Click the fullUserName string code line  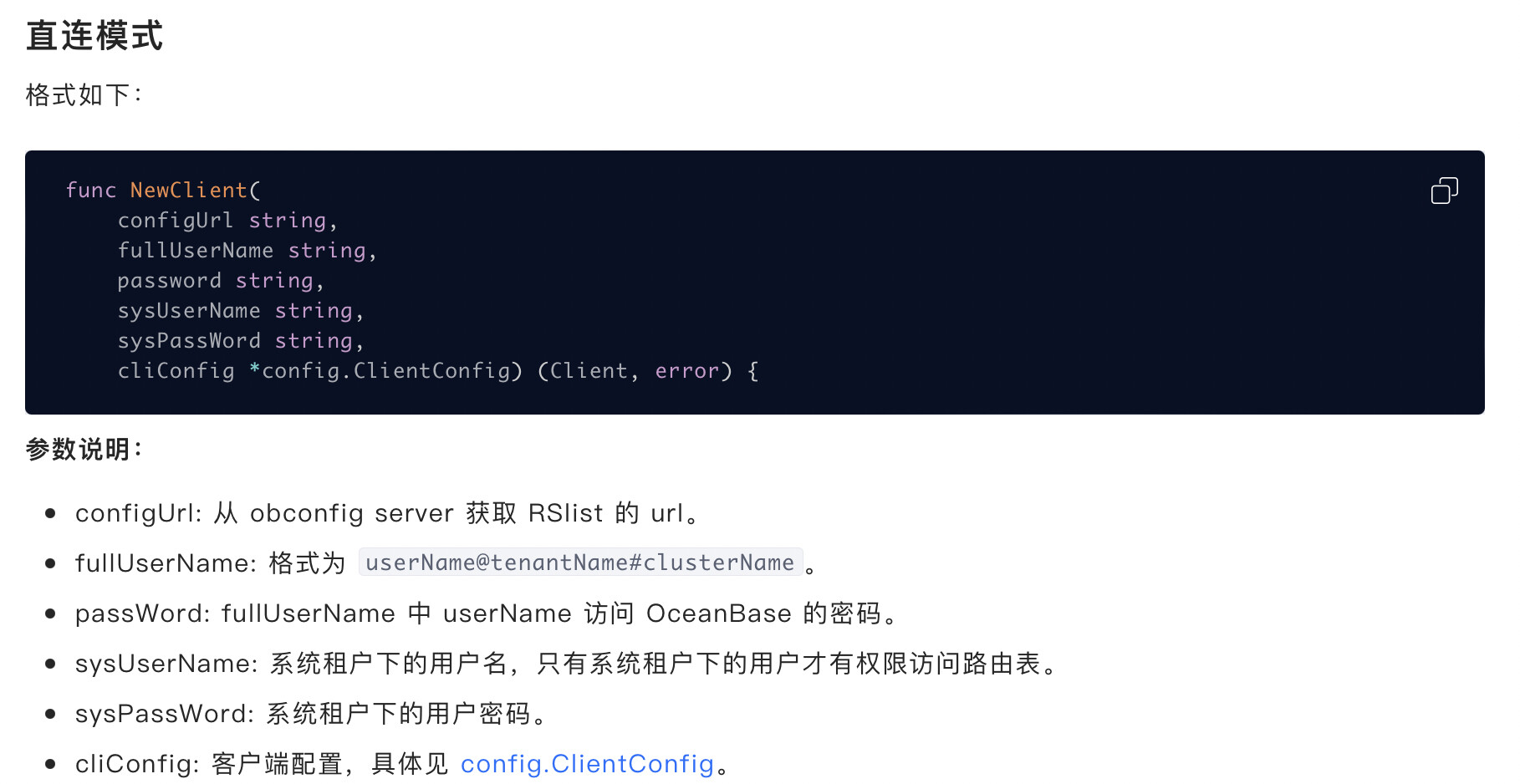pyautogui.click(x=247, y=251)
